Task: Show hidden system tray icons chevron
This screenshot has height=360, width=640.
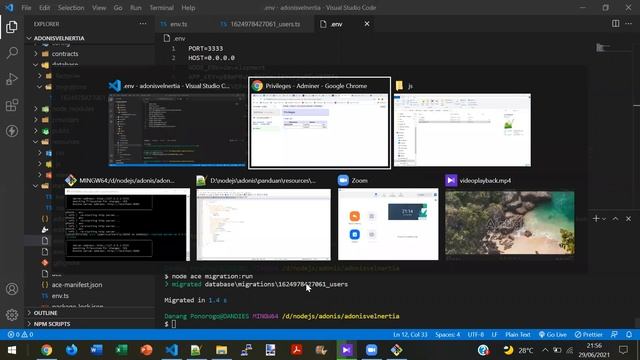Action: (545, 350)
